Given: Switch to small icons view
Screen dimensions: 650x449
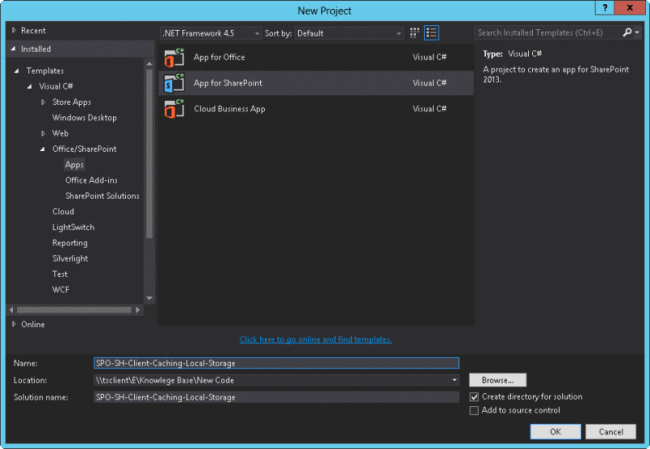Looking at the screenshot, I should pyautogui.click(x=414, y=33).
